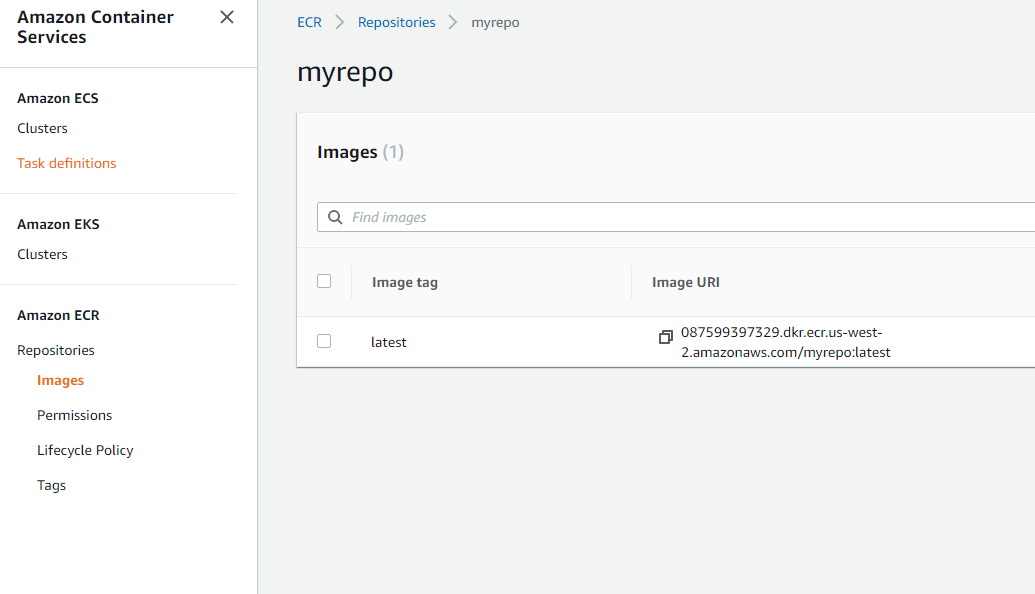
Task: Select Images in the sidebar
Action: coord(60,380)
